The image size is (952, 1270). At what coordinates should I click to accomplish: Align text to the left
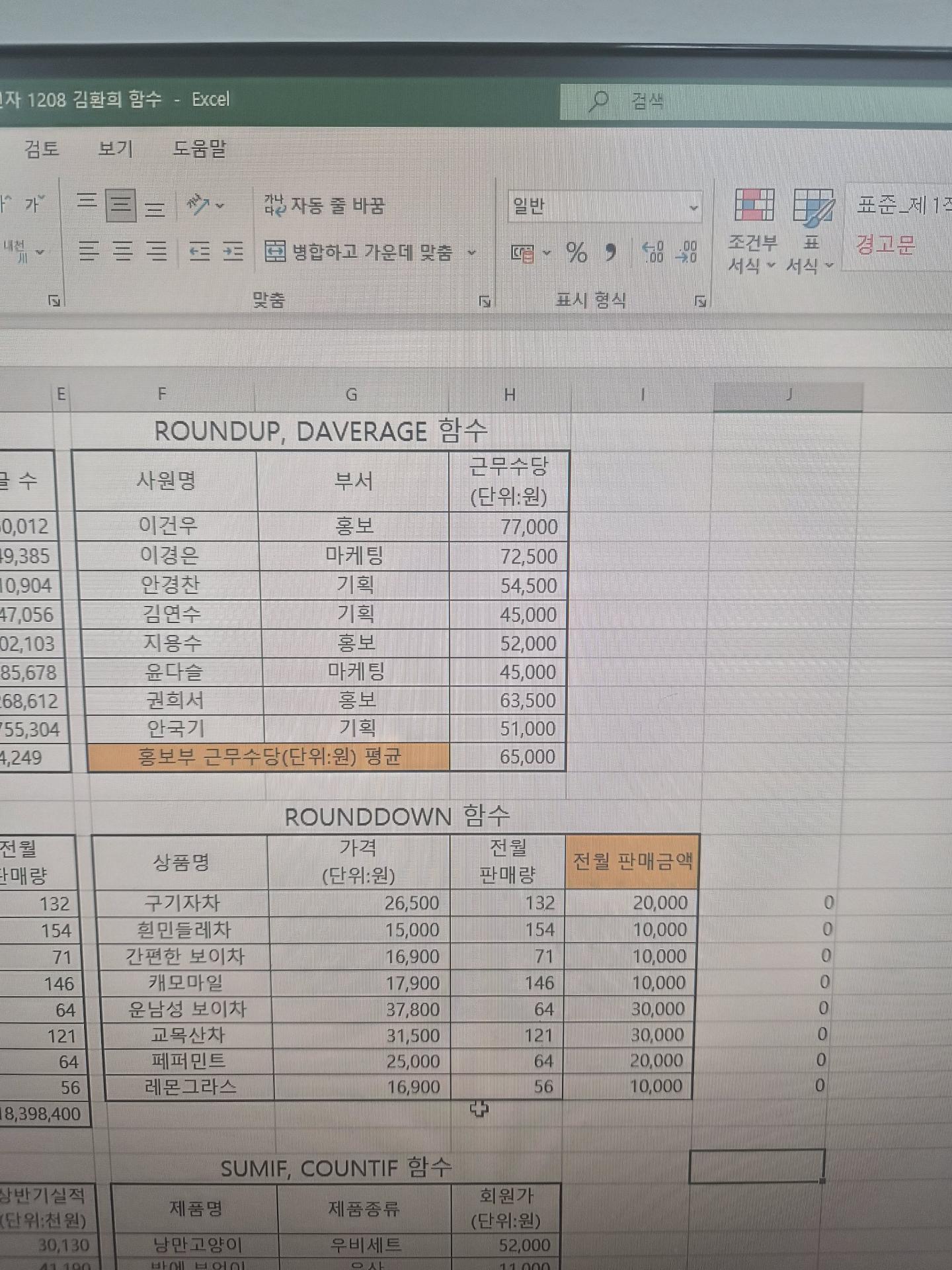(x=89, y=252)
